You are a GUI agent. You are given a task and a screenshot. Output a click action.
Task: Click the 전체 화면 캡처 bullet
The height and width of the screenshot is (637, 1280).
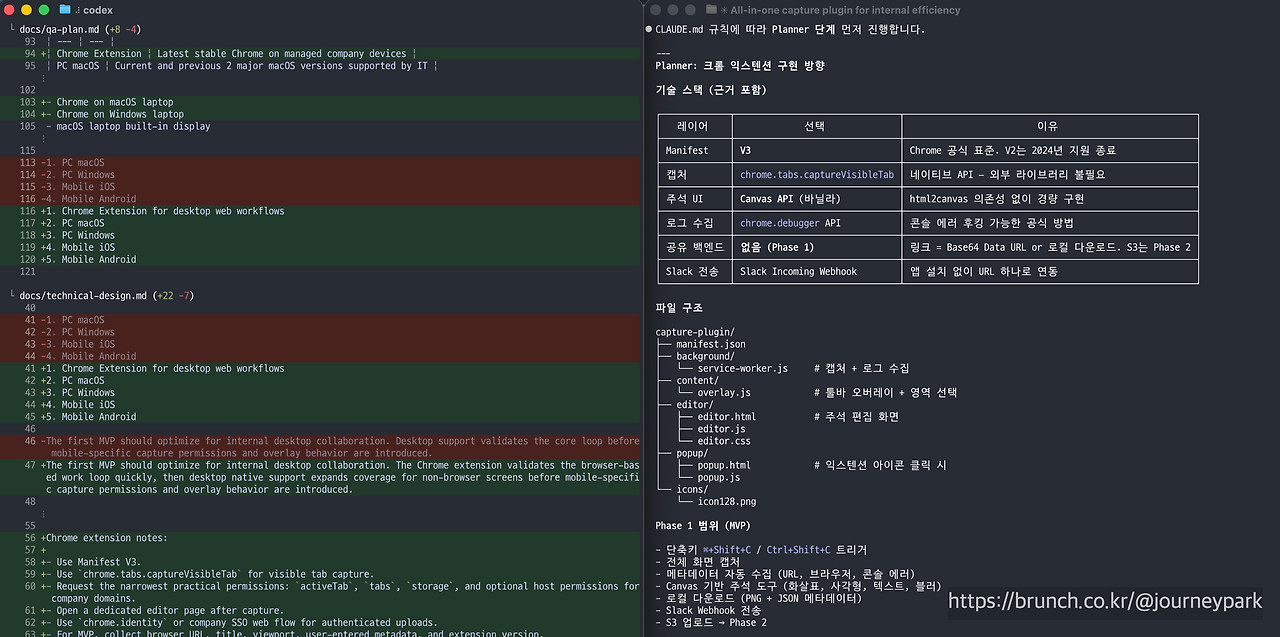[x=697, y=562]
